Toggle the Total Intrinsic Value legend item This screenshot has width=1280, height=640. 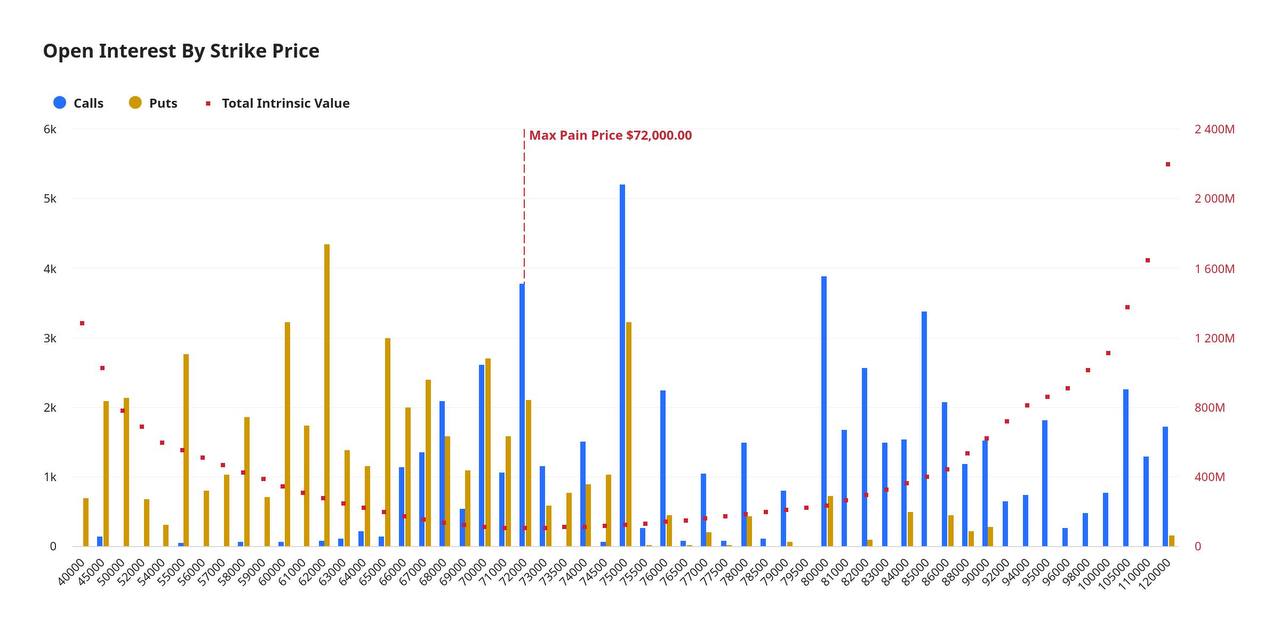tap(285, 103)
